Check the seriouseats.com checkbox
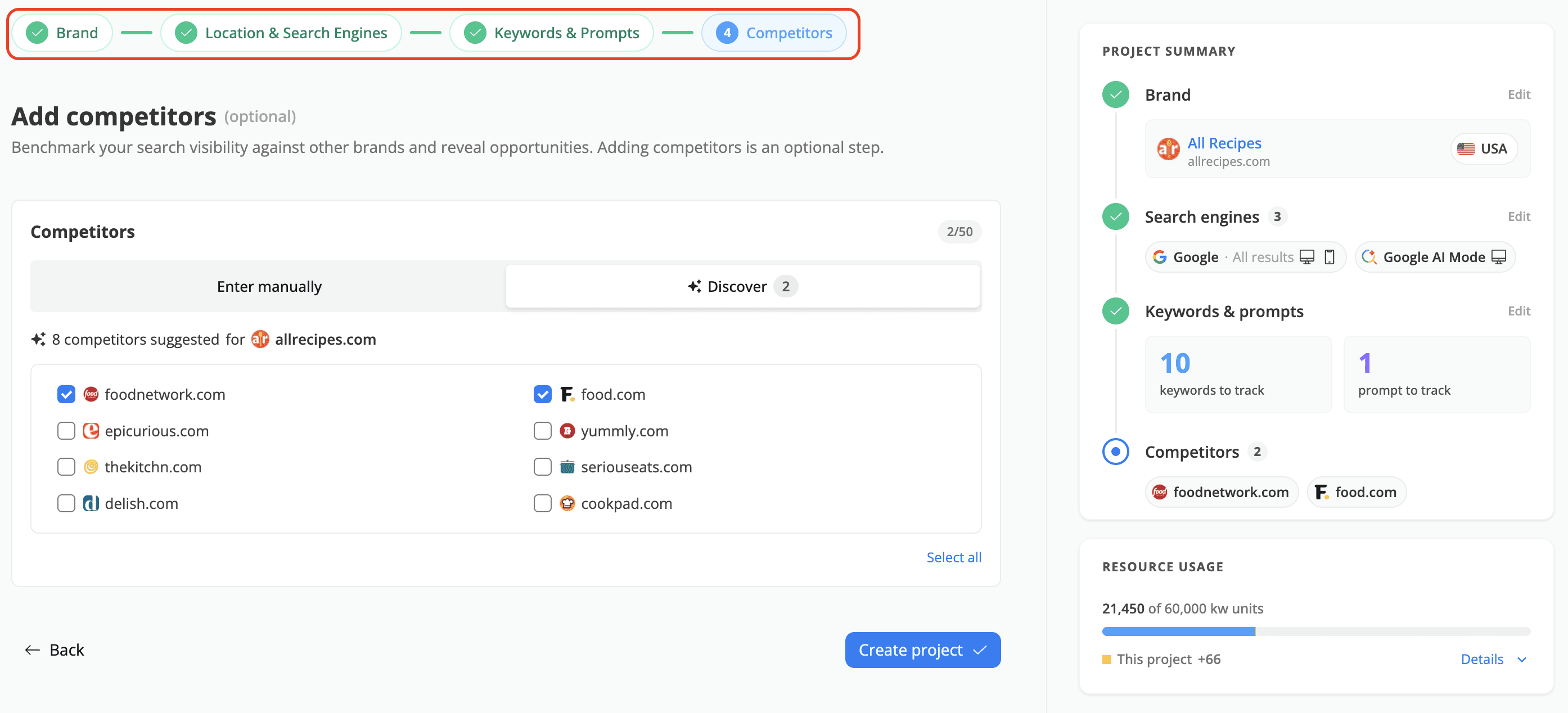Viewport: 1568px width, 713px height. (x=542, y=467)
